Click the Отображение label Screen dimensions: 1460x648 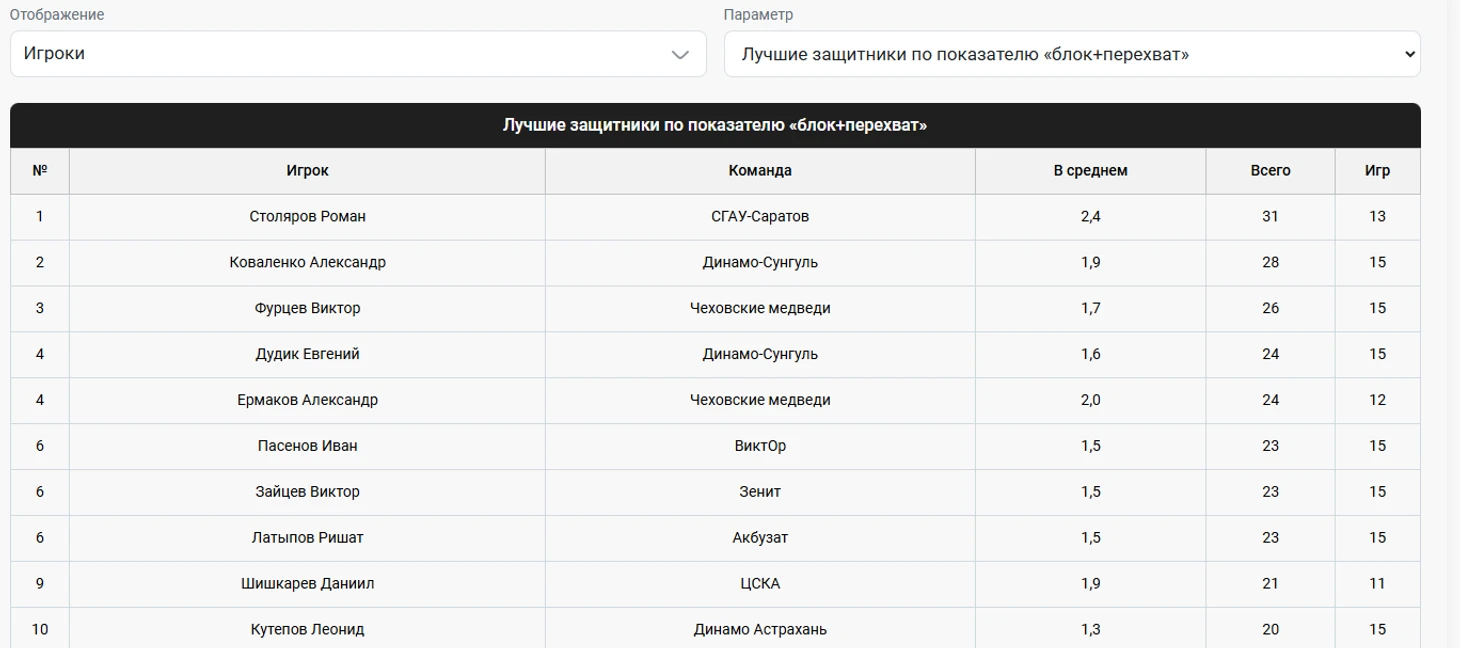57,15
